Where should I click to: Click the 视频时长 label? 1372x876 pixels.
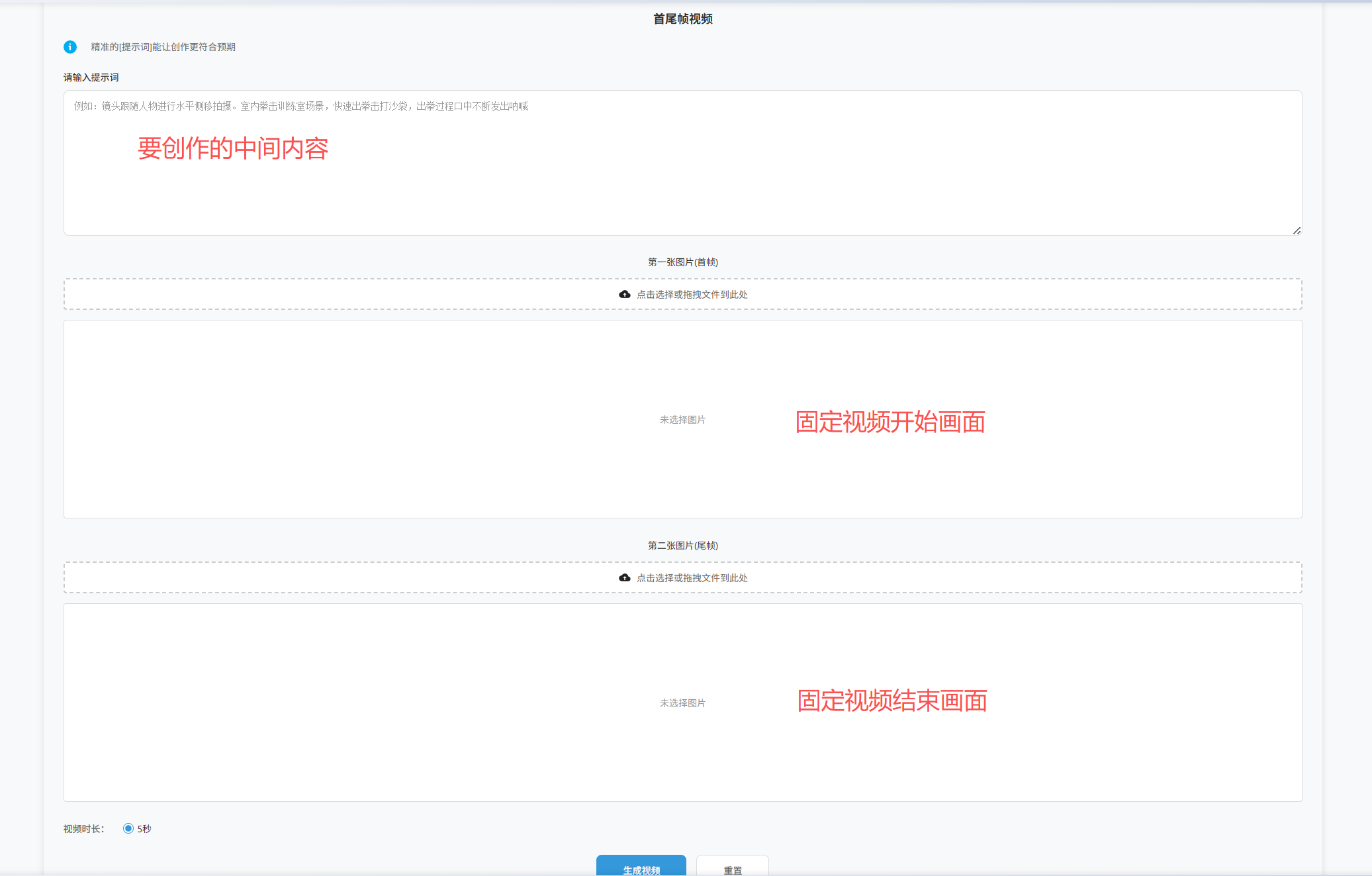[x=84, y=829]
